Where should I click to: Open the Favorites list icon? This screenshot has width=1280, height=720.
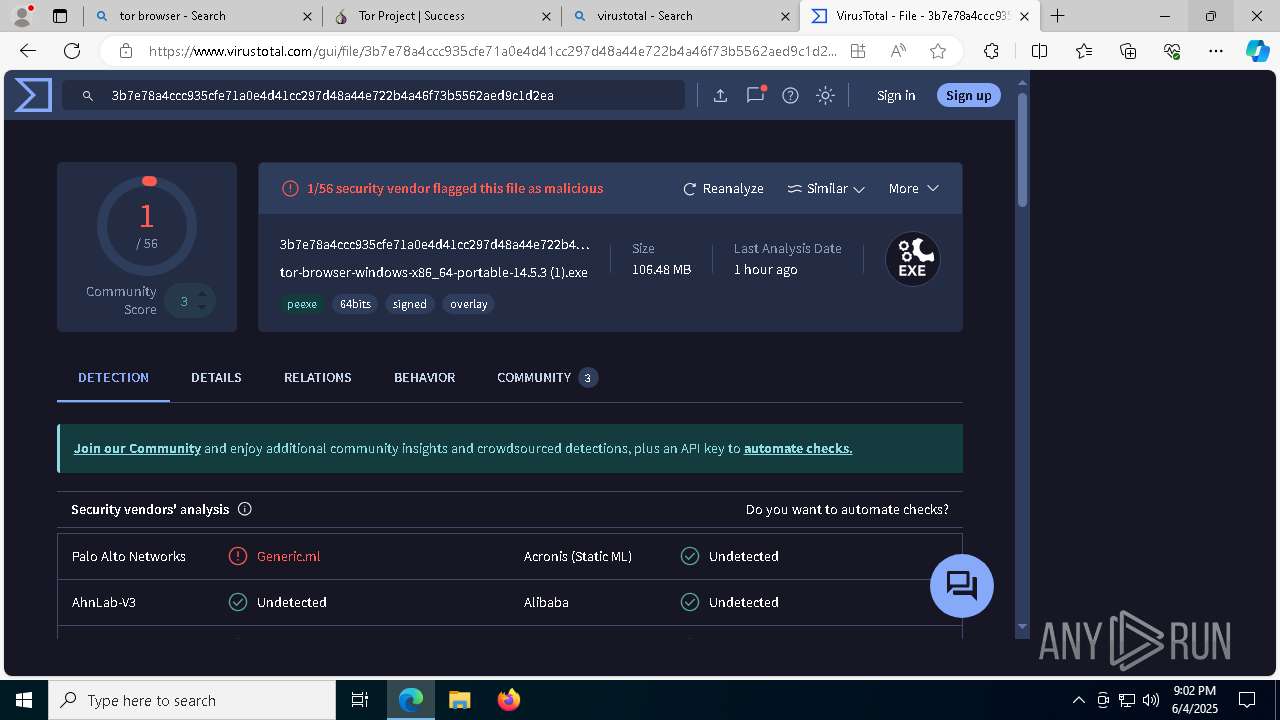[x=1084, y=51]
